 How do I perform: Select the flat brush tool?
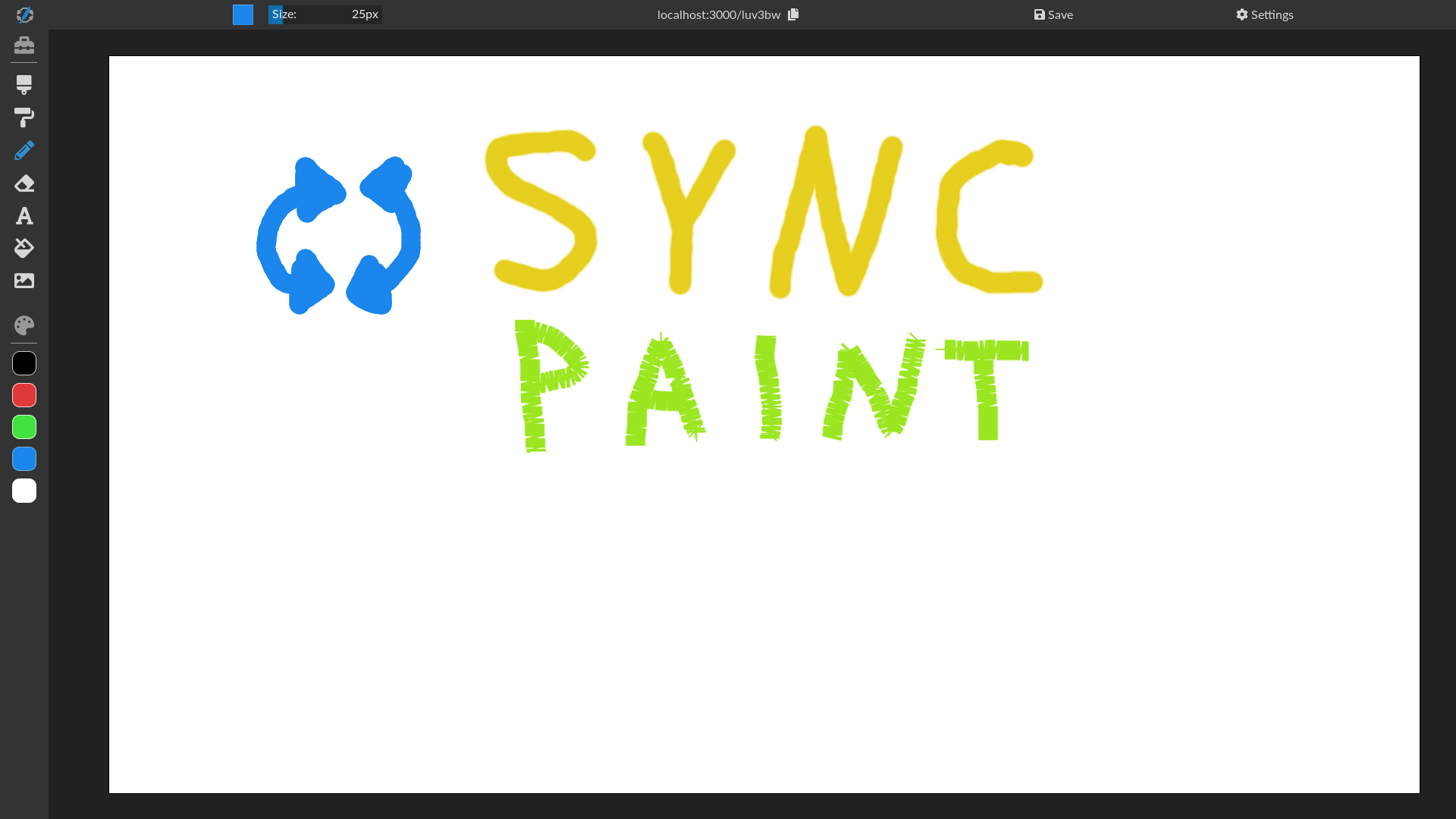pyautogui.click(x=24, y=85)
